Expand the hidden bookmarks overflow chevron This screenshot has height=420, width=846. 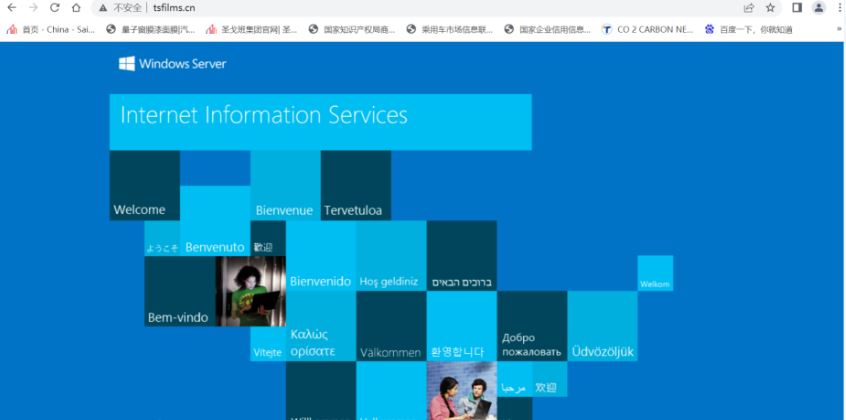pyautogui.click(x=838, y=29)
